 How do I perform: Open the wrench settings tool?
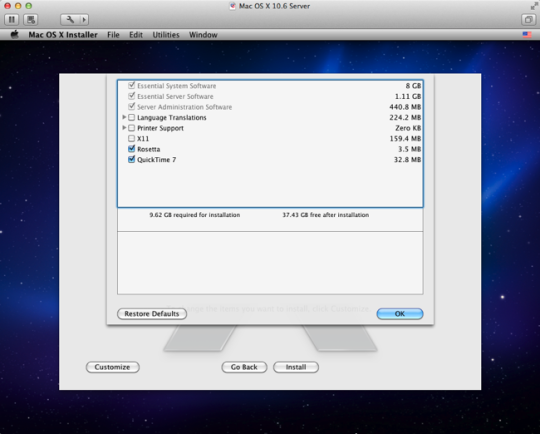pos(70,20)
